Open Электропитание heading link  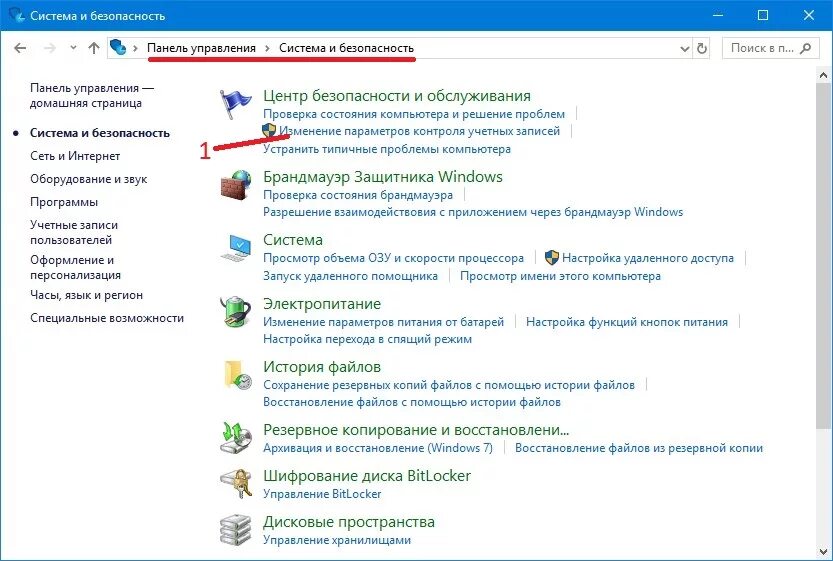(322, 303)
